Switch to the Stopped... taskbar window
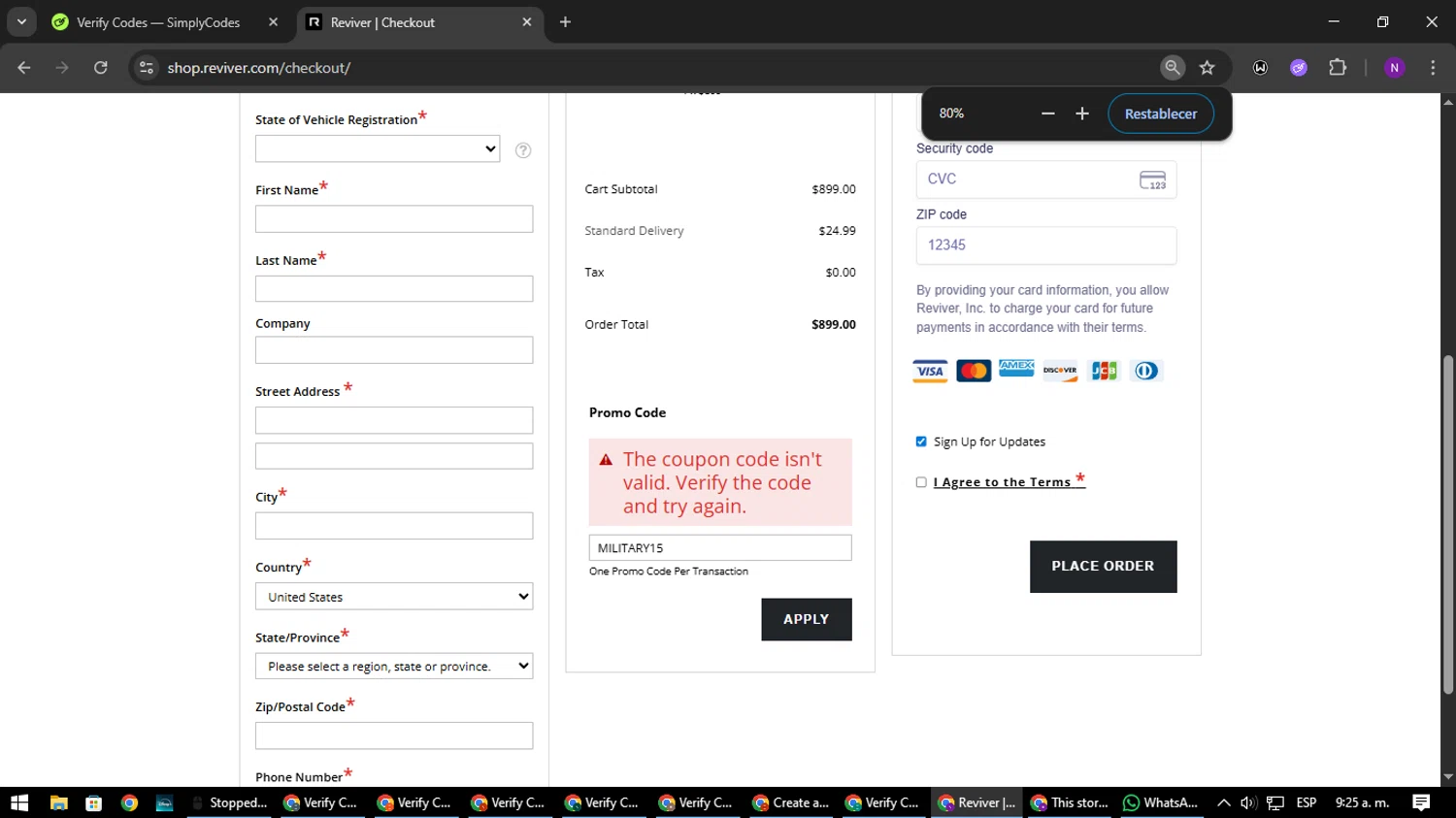Viewport: 1456px width, 818px height. click(228, 802)
